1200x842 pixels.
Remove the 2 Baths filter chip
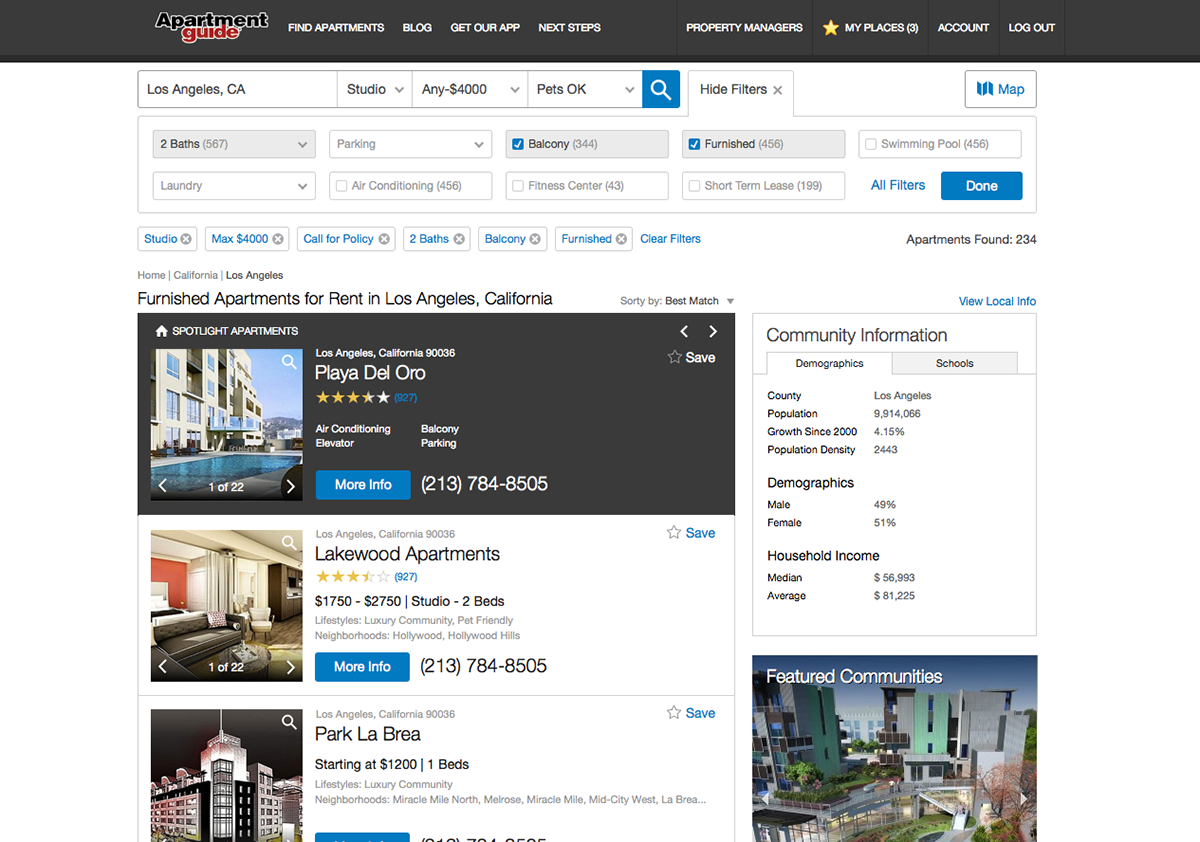coord(459,239)
